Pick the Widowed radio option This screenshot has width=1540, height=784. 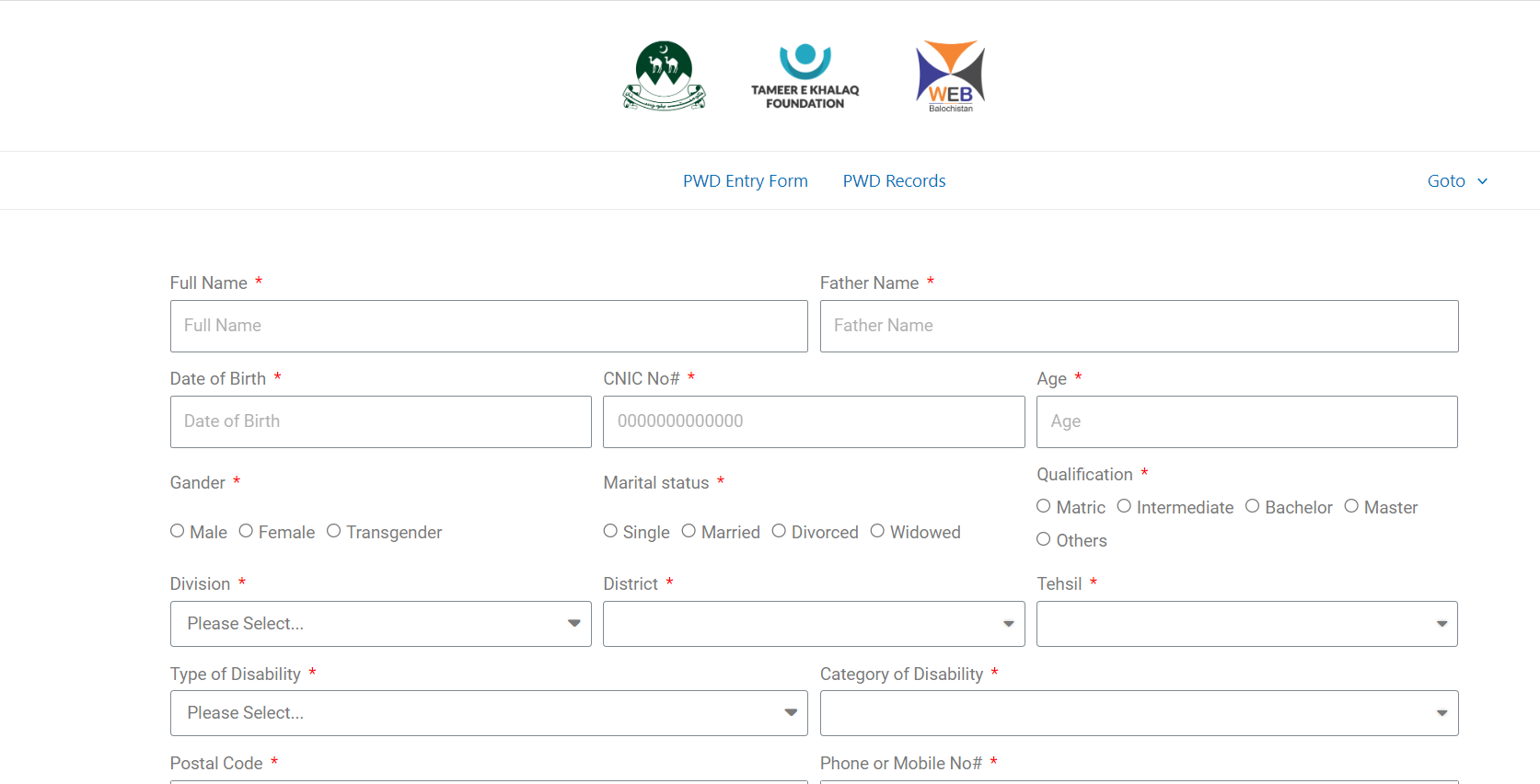point(877,531)
